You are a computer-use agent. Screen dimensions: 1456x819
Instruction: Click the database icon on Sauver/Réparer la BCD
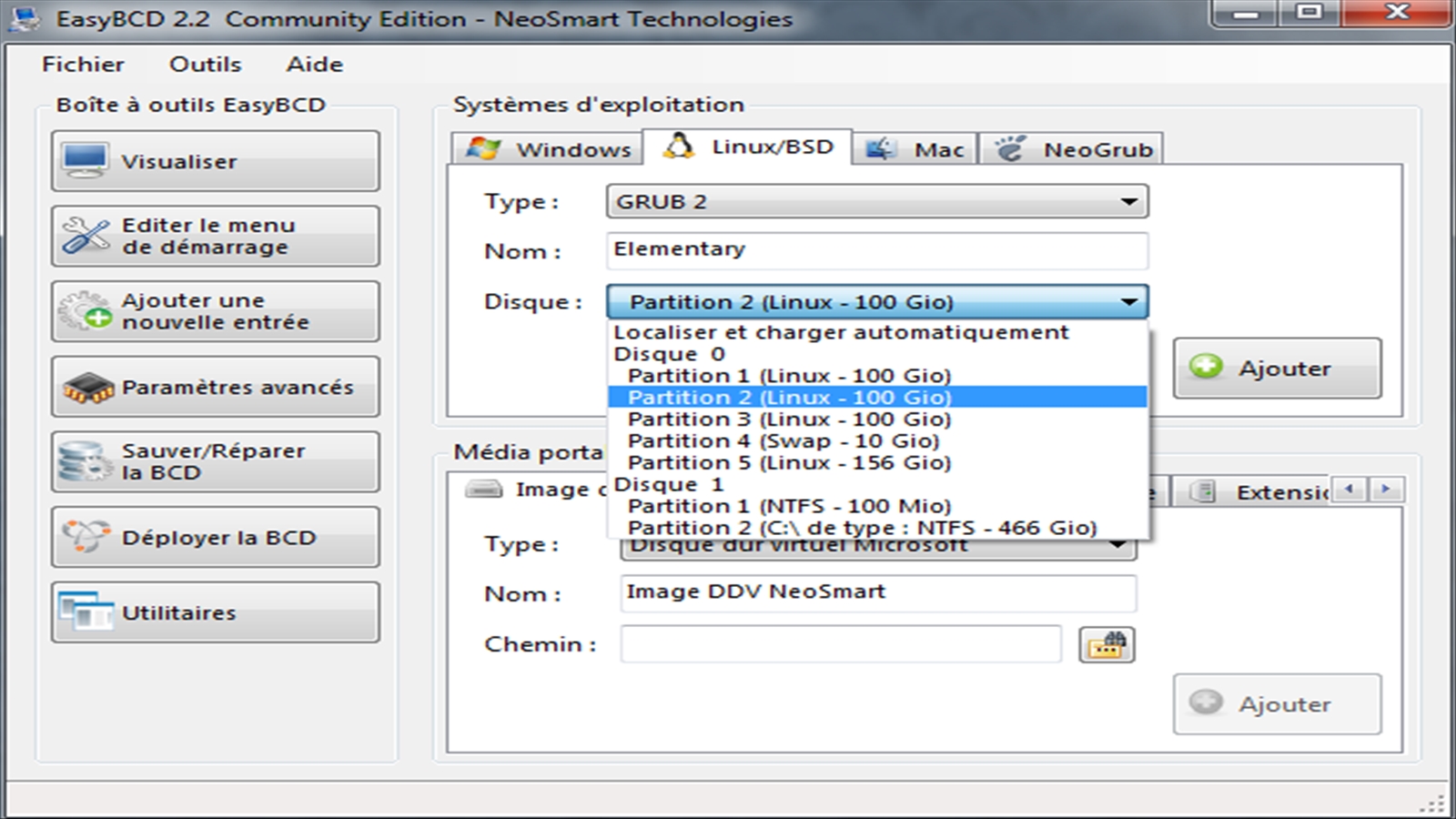point(86,461)
